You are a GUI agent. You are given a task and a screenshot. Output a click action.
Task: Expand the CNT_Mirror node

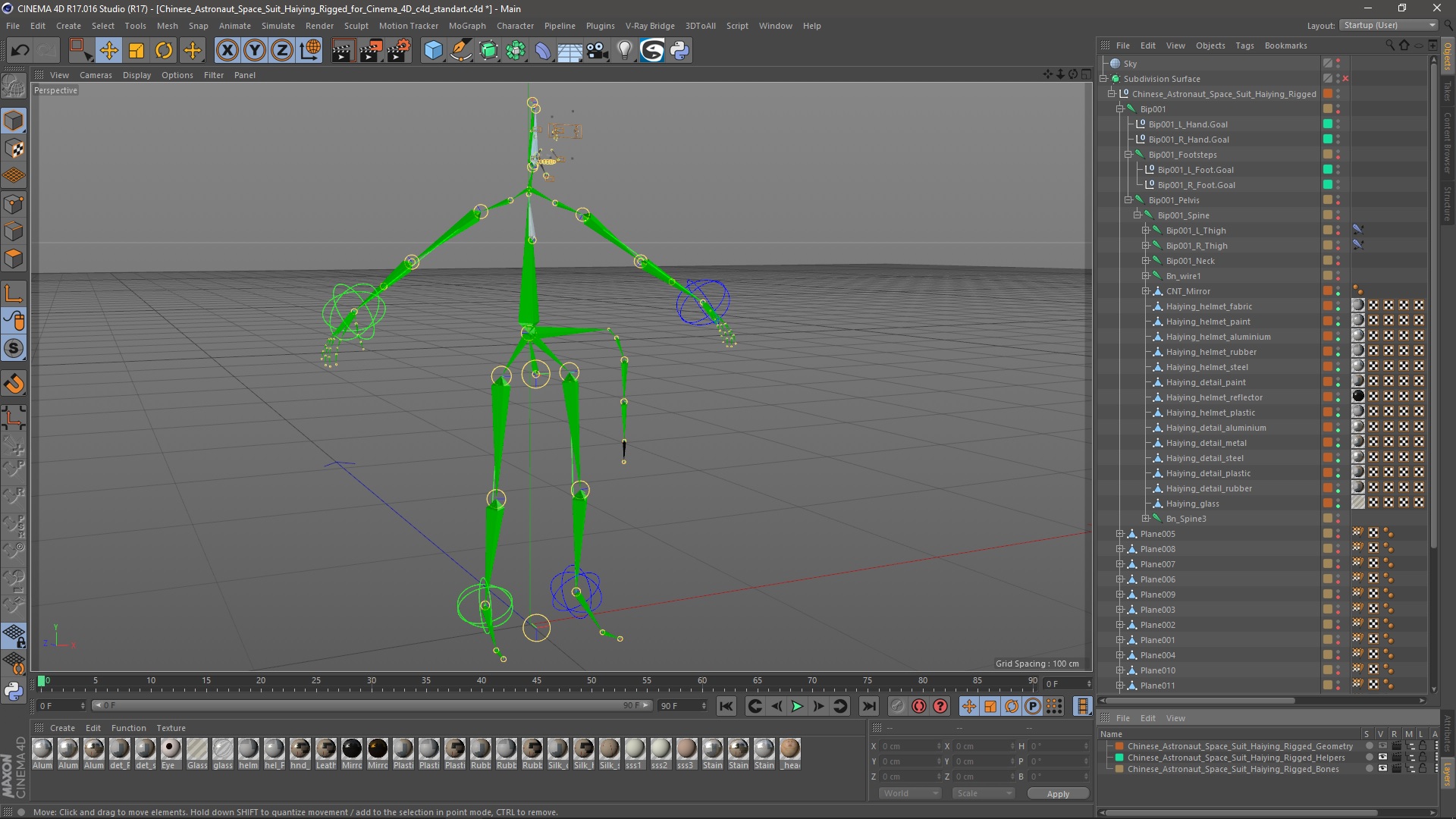click(x=1146, y=291)
